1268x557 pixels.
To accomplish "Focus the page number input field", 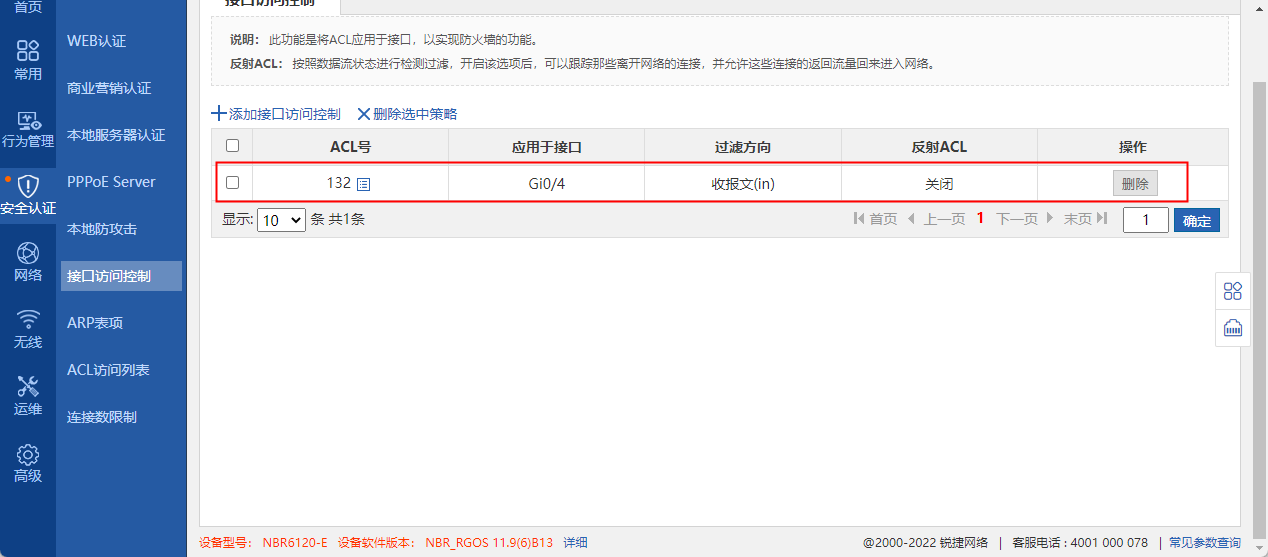I will [1146, 220].
